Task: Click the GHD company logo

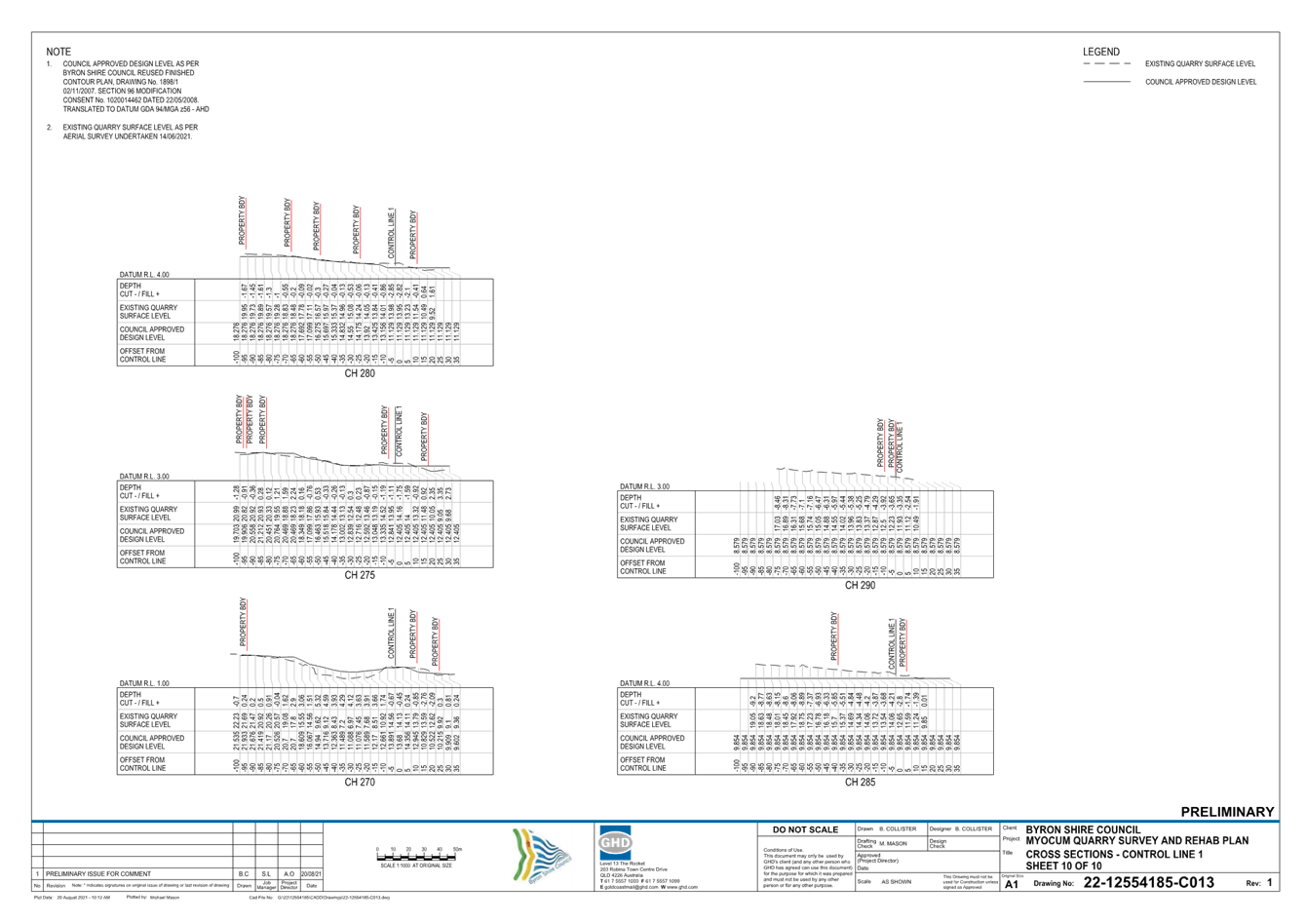Action: [x=614, y=844]
